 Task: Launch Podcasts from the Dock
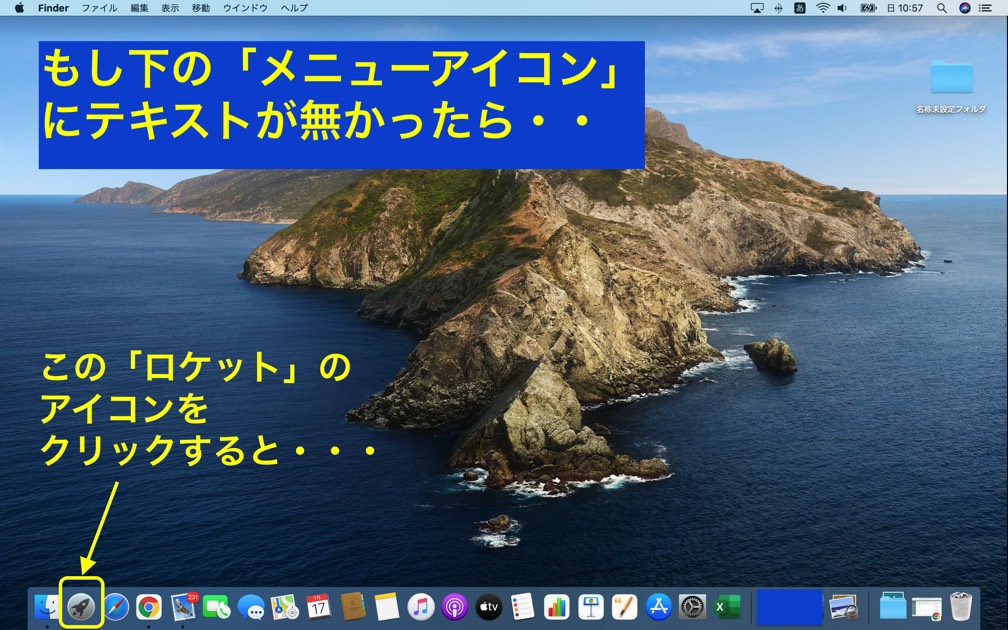click(455, 606)
